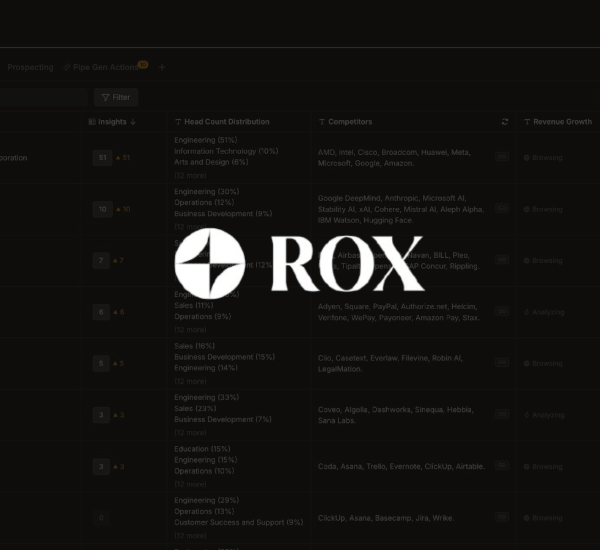Image resolution: width=600 pixels, height=550 pixels.
Task: Open the source link icon in Navan, BILL row
Action: coord(502,259)
